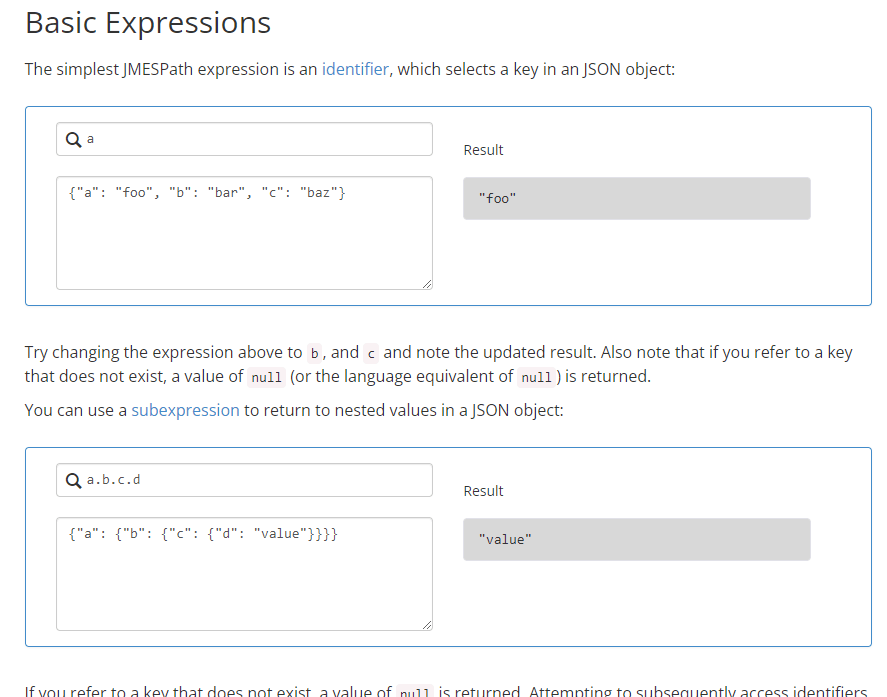Click the search icon beside expression 'a'
This screenshot has height=697, width=887.
[74, 139]
